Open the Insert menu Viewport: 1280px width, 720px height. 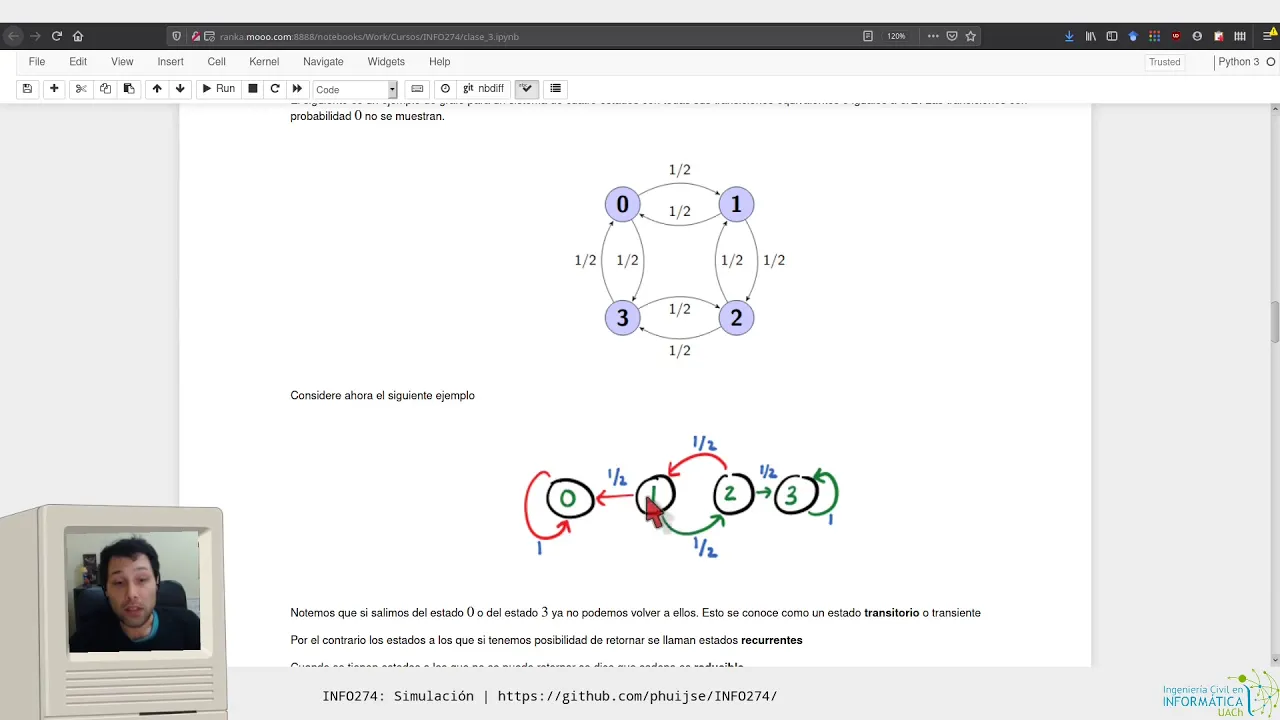click(170, 62)
